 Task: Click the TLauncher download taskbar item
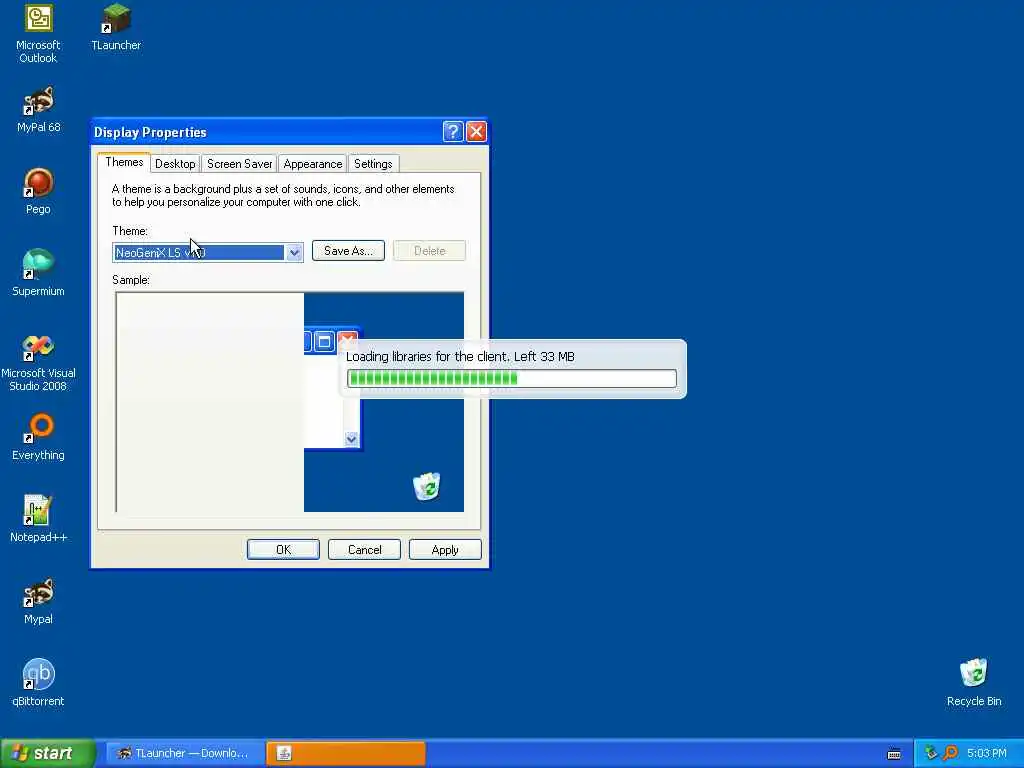[185, 754]
